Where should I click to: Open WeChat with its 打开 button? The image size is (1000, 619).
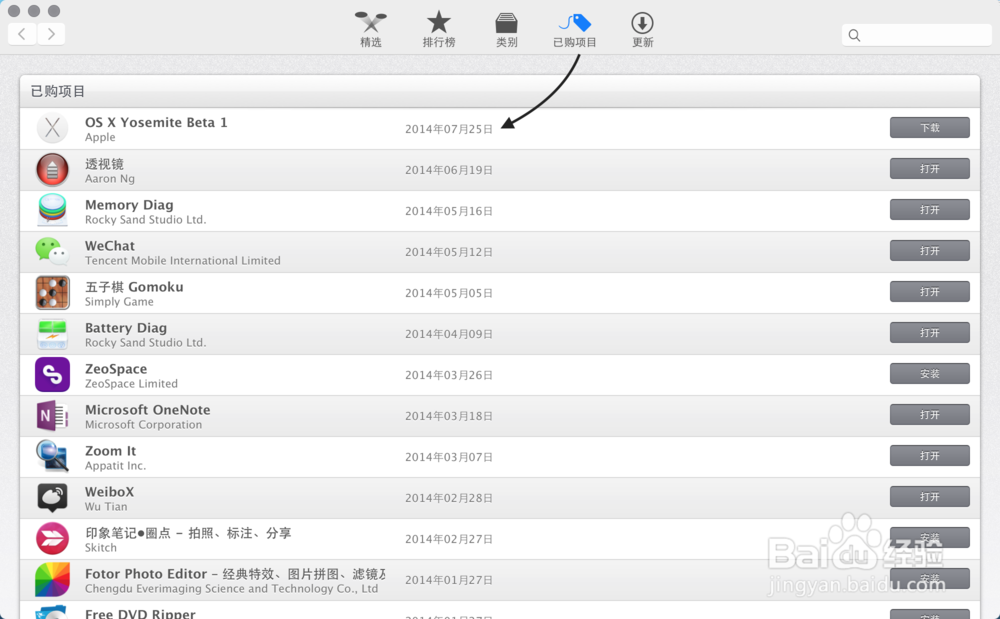point(929,250)
